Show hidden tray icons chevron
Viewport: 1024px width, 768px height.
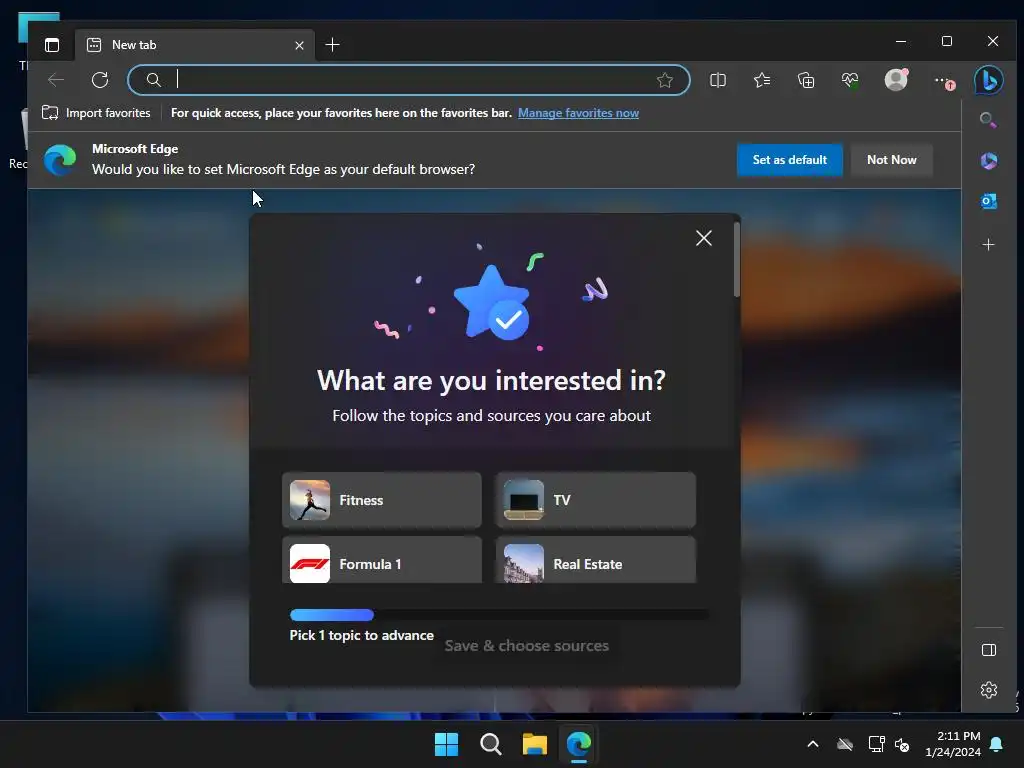coord(813,744)
